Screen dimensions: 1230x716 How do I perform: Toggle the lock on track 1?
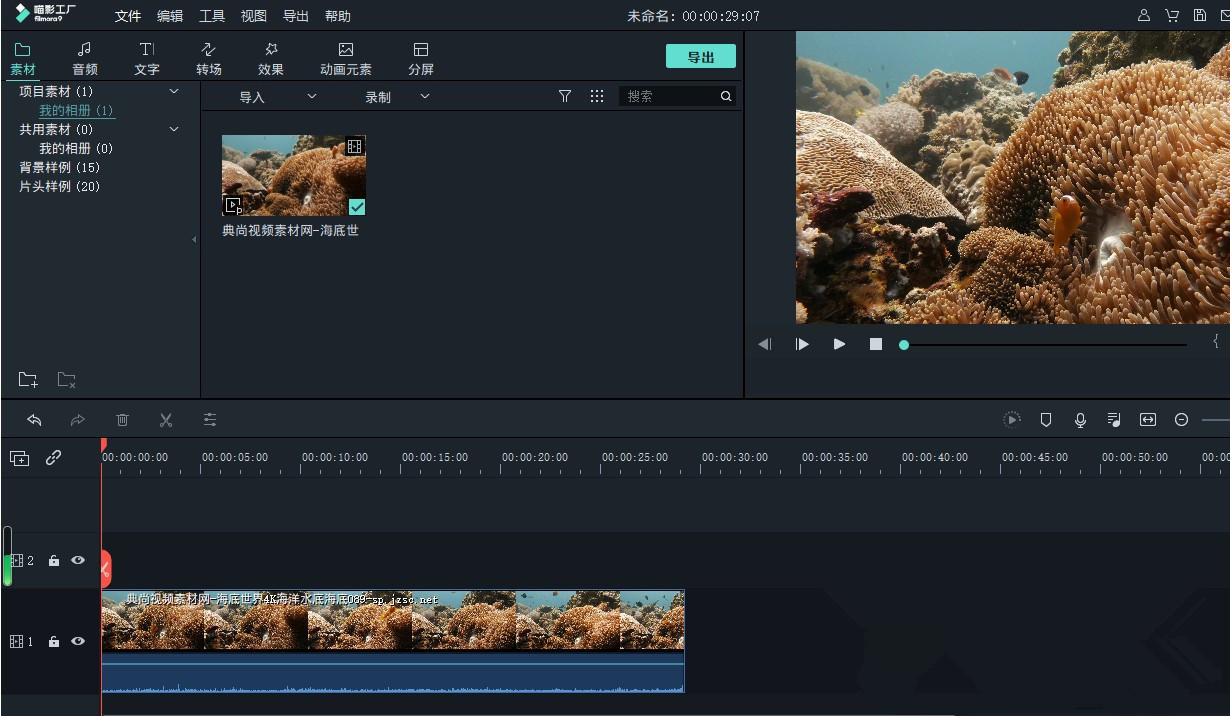coord(54,642)
